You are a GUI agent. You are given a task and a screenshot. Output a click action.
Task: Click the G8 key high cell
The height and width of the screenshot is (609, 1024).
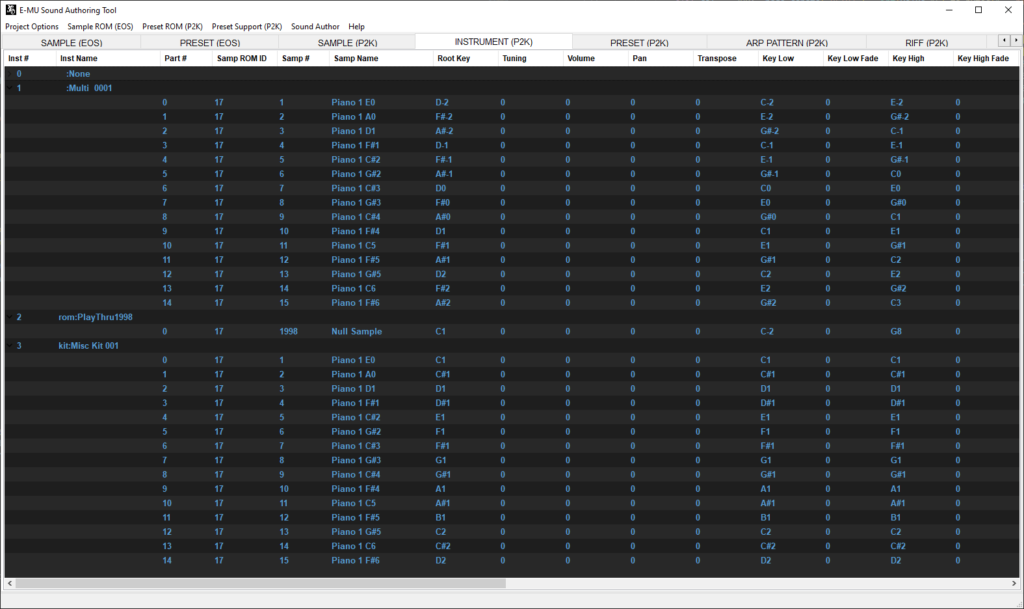click(896, 332)
